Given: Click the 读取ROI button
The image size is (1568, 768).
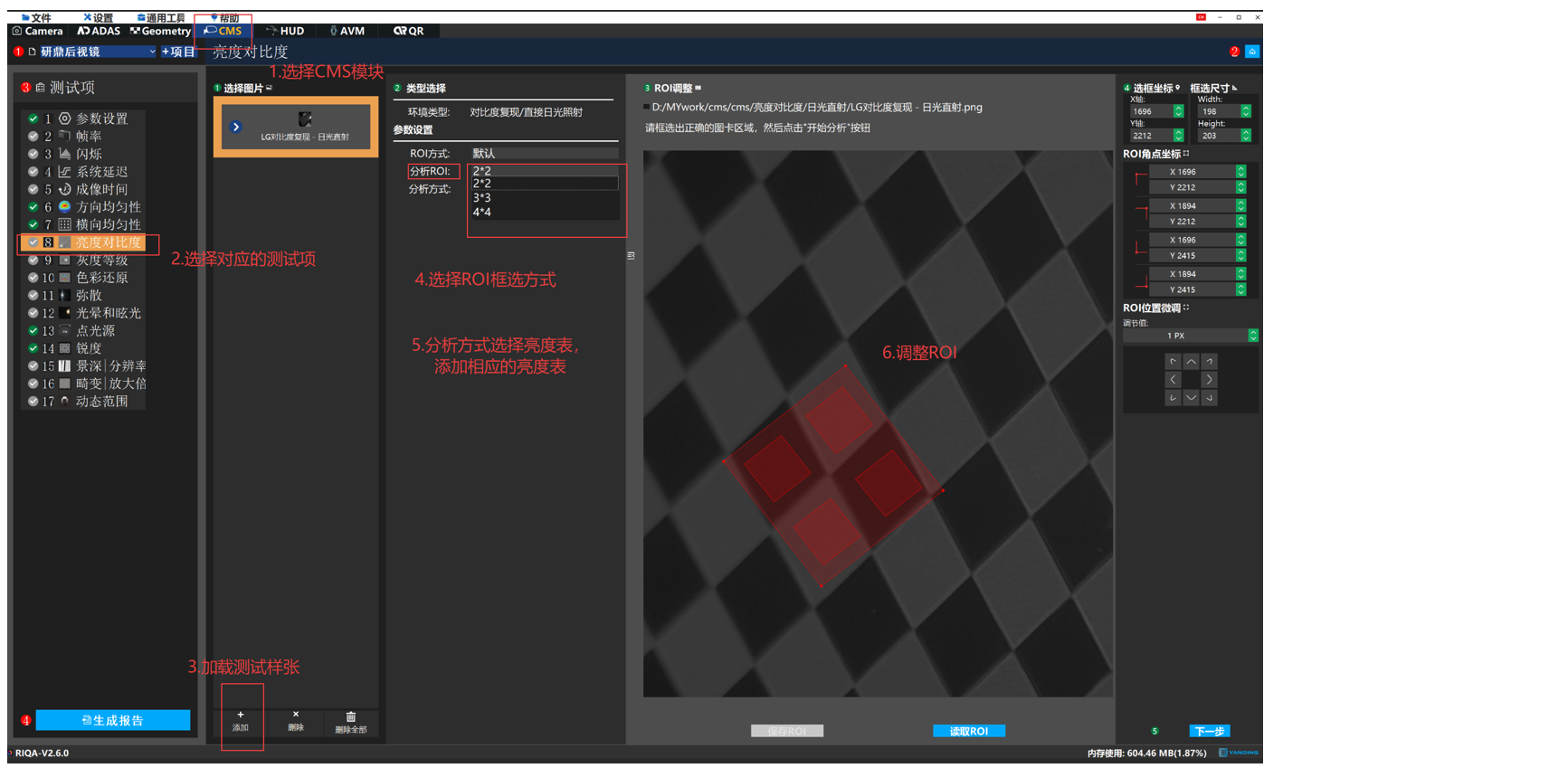Looking at the screenshot, I should 968,731.
